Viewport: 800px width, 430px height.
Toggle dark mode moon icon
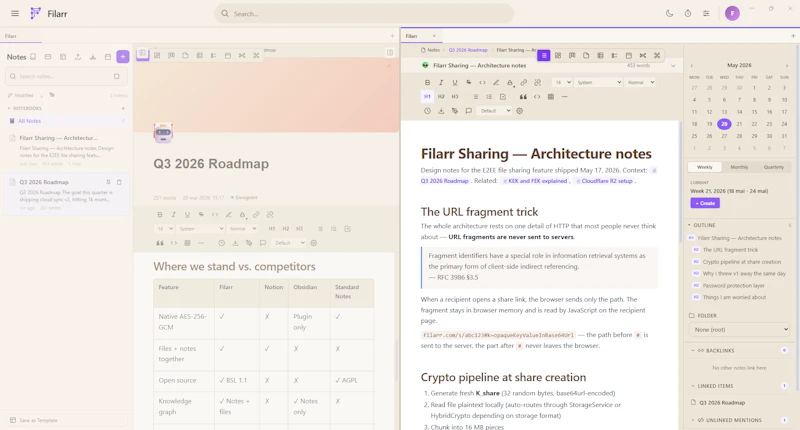pyautogui.click(x=669, y=14)
